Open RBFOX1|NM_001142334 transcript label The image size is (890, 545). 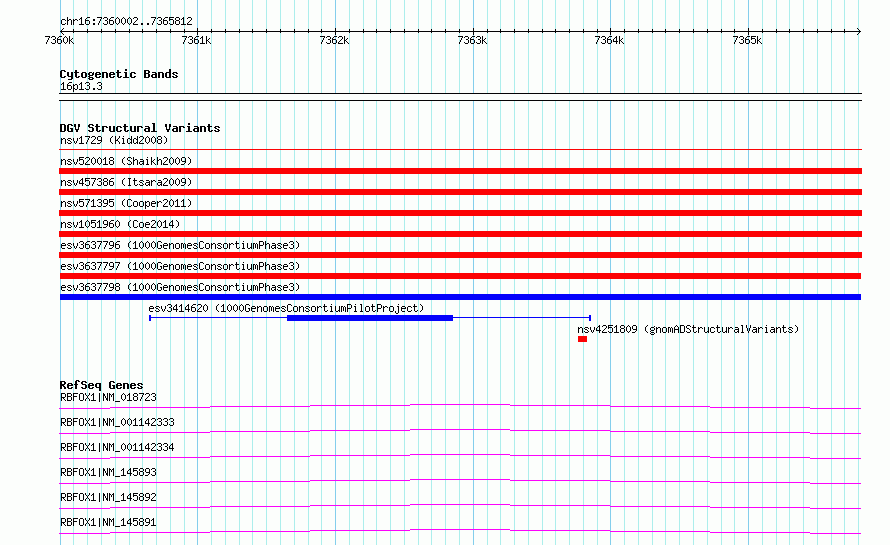click(117, 447)
